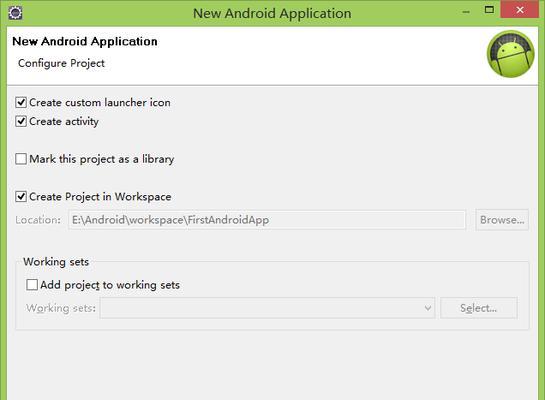This screenshot has height=400, width=545.
Task: Minimize the New Android Application window
Action: point(466,11)
